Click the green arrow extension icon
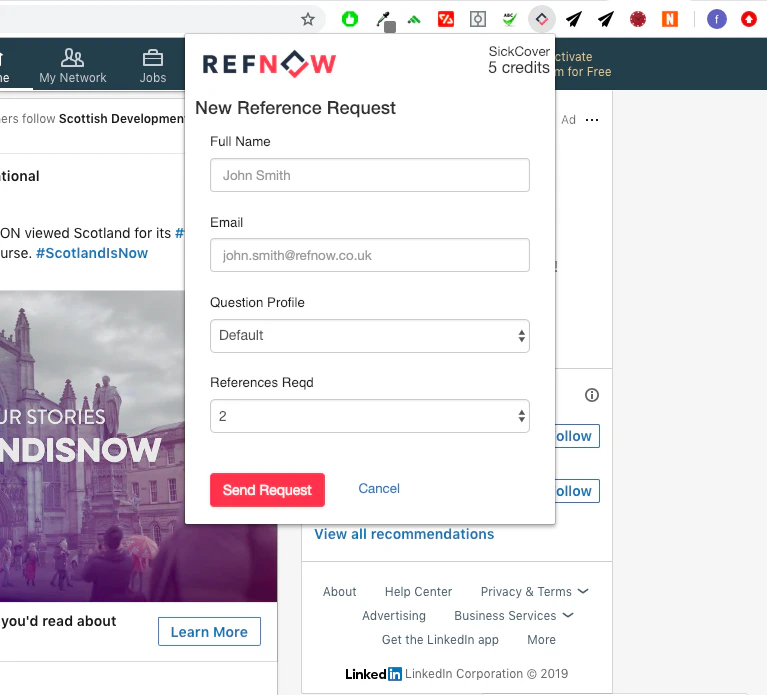Image resolution: width=767 pixels, height=695 pixels. [x=414, y=20]
